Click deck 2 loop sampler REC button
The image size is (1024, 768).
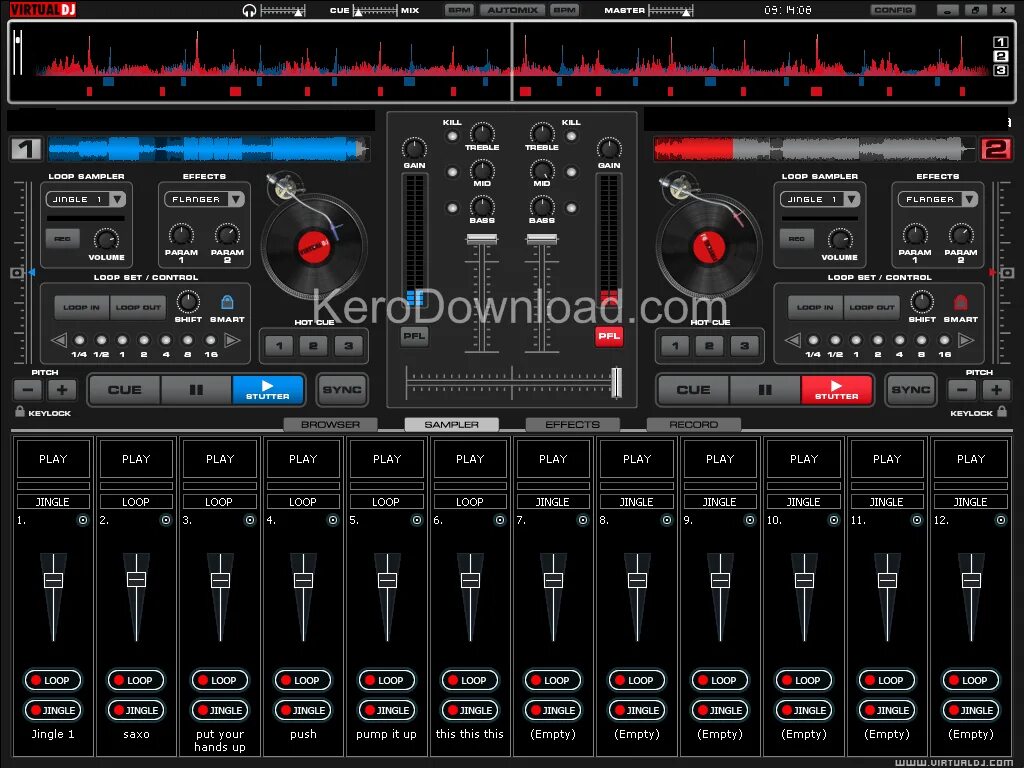coord(796,239)
